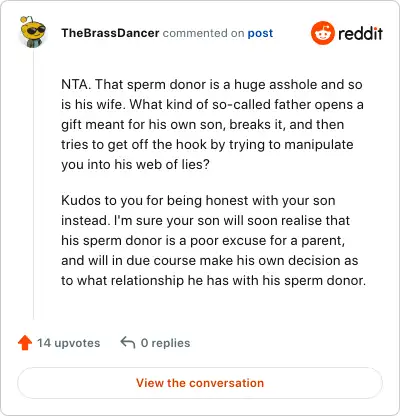The width and height of the screenshot is (400, 416).
Task: Click the reply arrow icon
Action: (x=128, y=342)
